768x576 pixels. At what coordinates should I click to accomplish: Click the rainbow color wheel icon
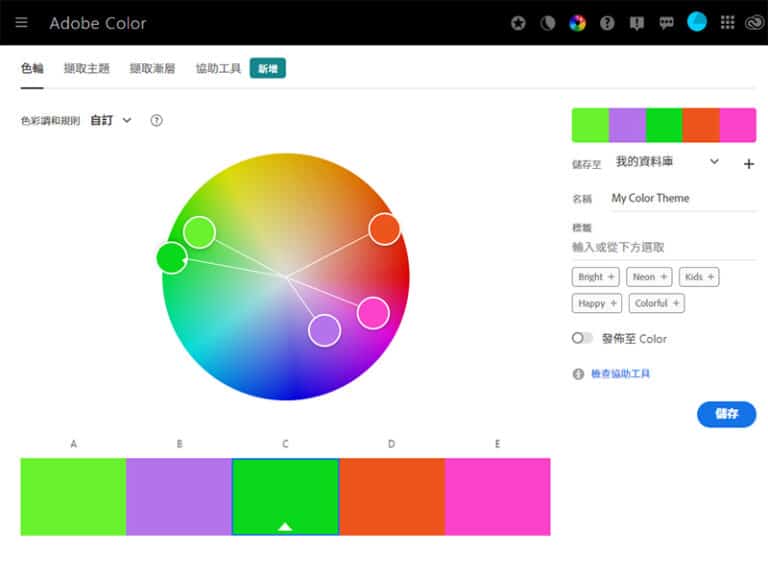pyautogui.click(x=577, y=23)
